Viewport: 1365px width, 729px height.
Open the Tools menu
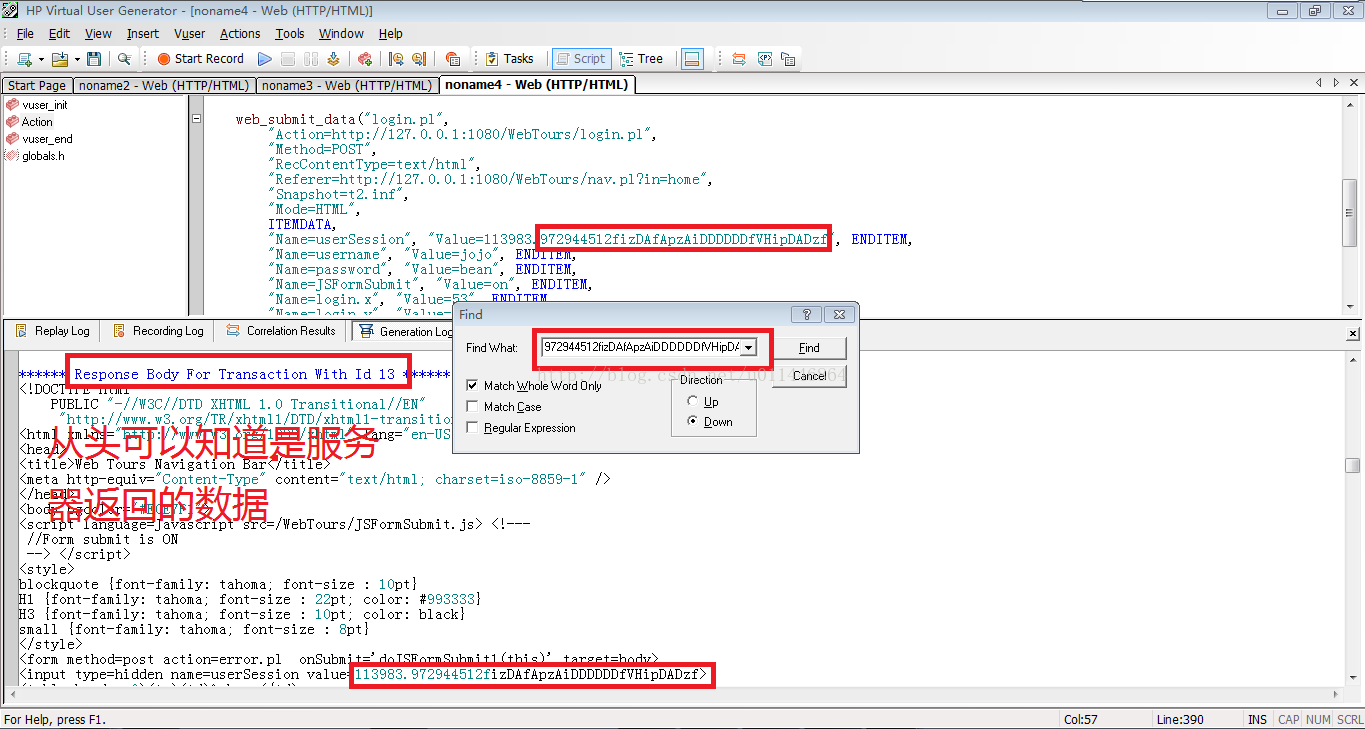pos(290,34)
